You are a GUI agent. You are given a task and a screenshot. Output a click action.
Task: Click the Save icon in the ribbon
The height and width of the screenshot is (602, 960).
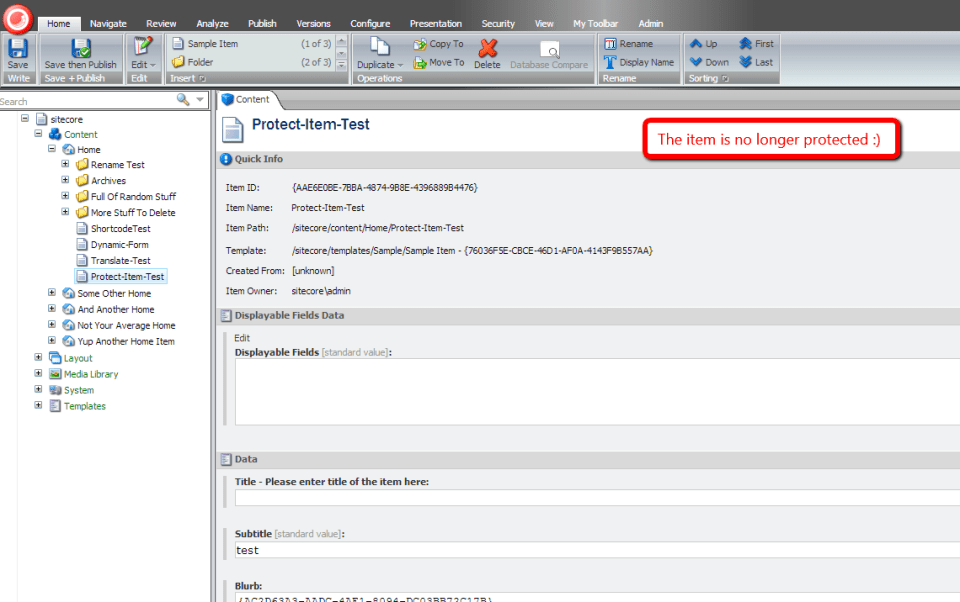(18, 50)
